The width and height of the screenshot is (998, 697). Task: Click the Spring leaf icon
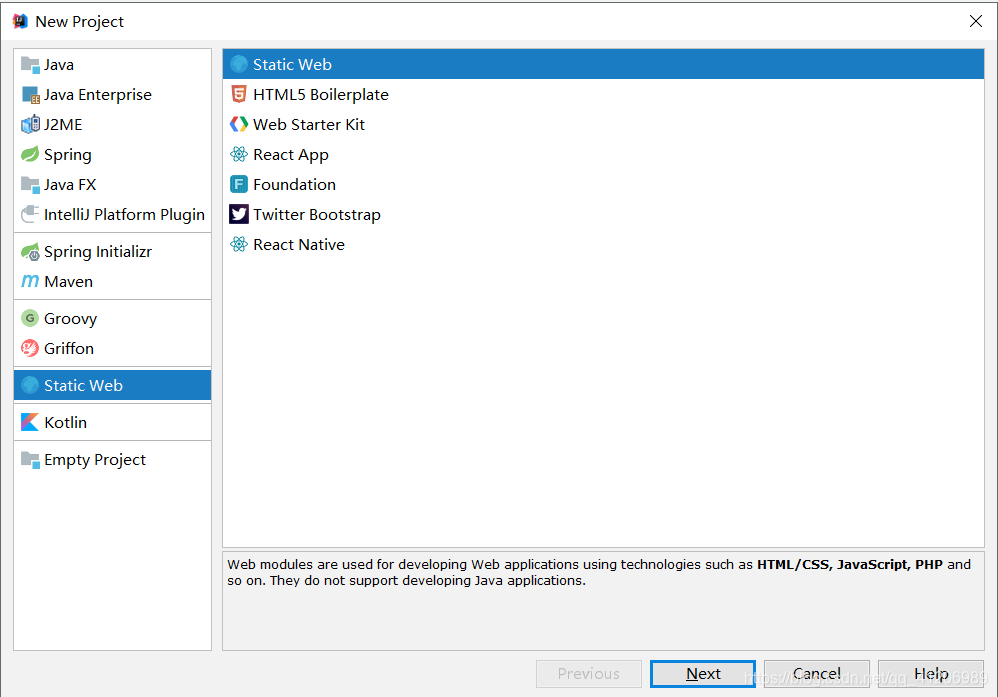pos(30,154)
